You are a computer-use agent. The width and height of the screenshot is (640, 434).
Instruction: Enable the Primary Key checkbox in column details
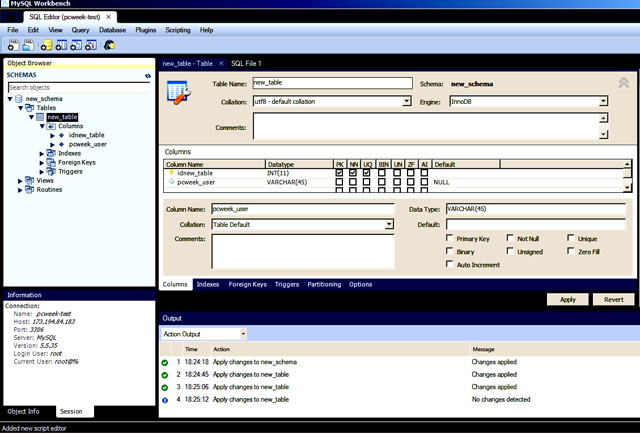(450, 238)
